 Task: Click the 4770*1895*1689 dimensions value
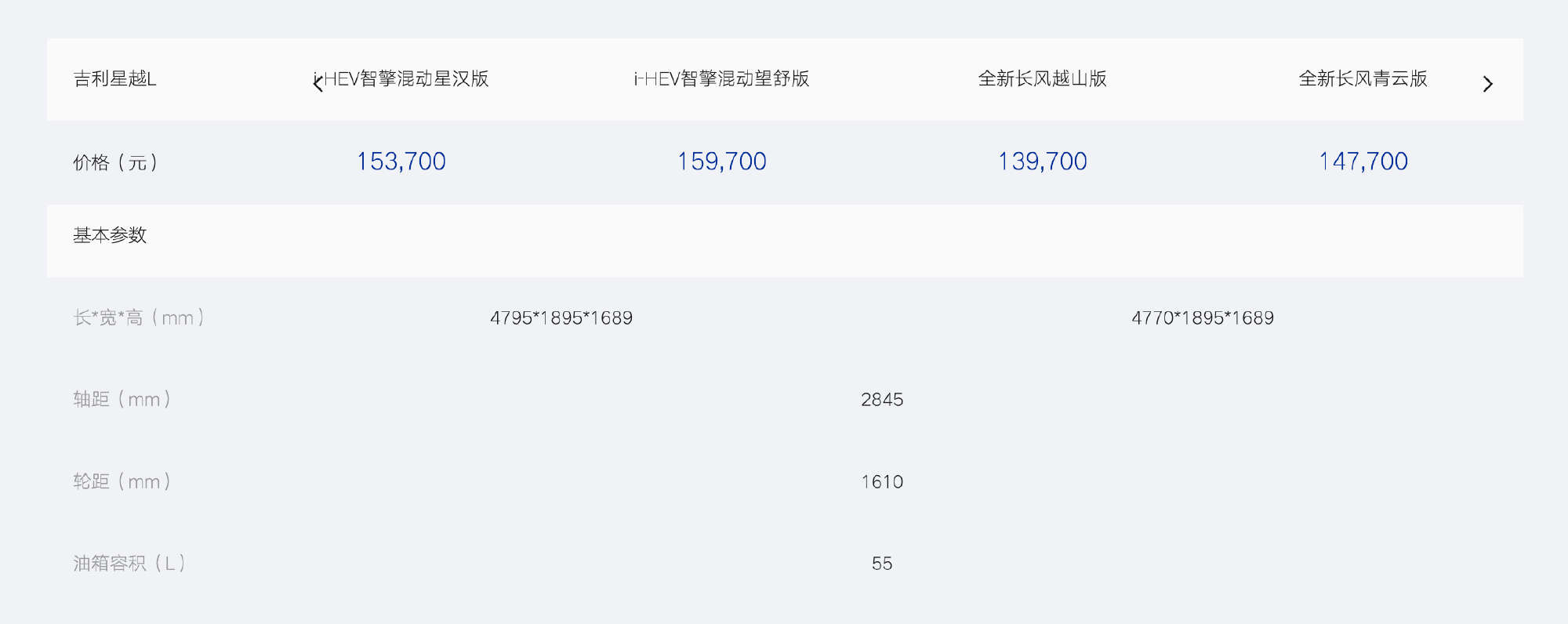coord(1203,317)
